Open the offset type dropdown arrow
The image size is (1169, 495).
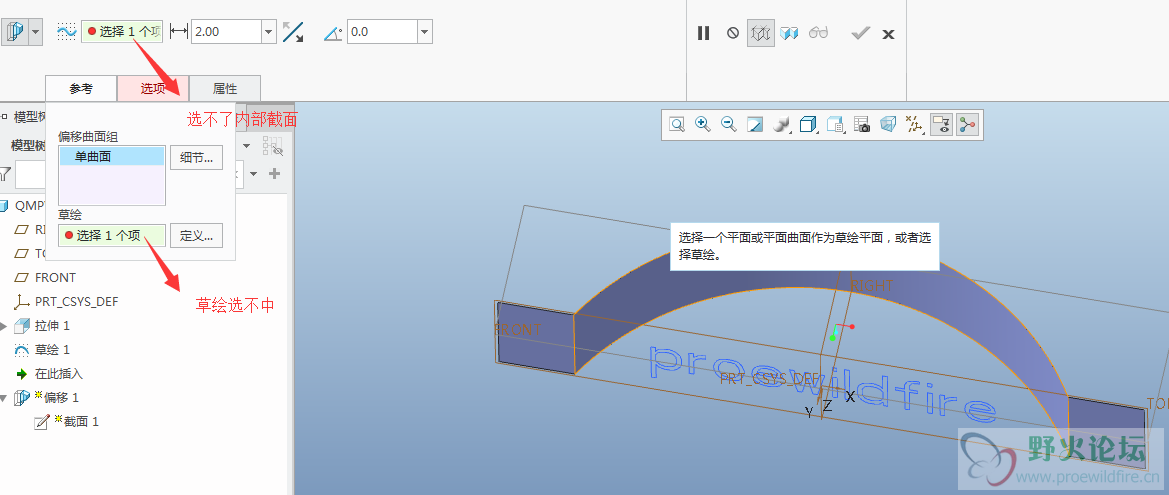tap(36, 33)
